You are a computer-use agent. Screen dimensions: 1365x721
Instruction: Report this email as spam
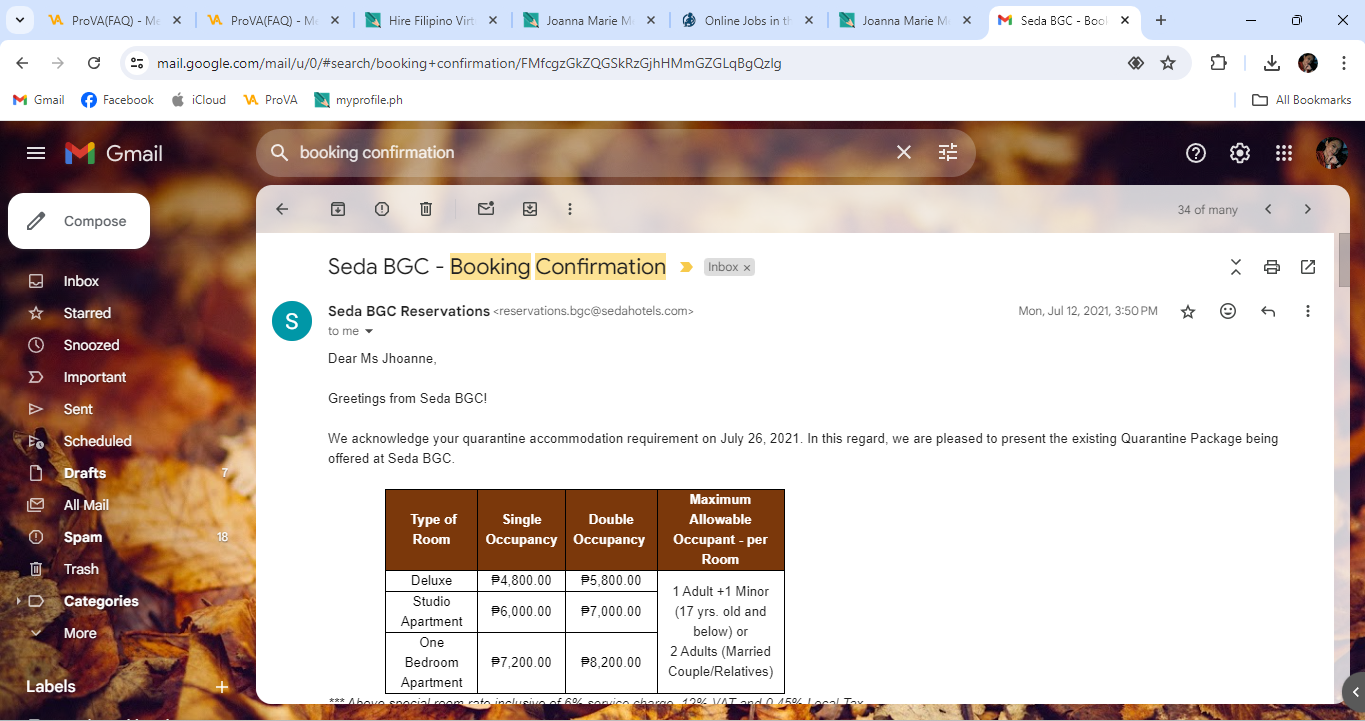(x=382, y=209)
